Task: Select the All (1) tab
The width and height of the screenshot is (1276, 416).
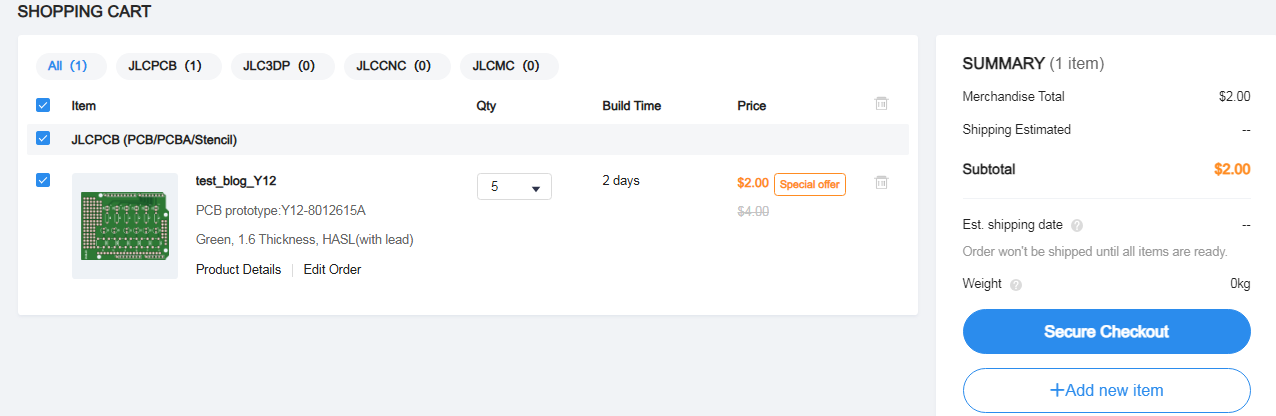Action: 68,66
